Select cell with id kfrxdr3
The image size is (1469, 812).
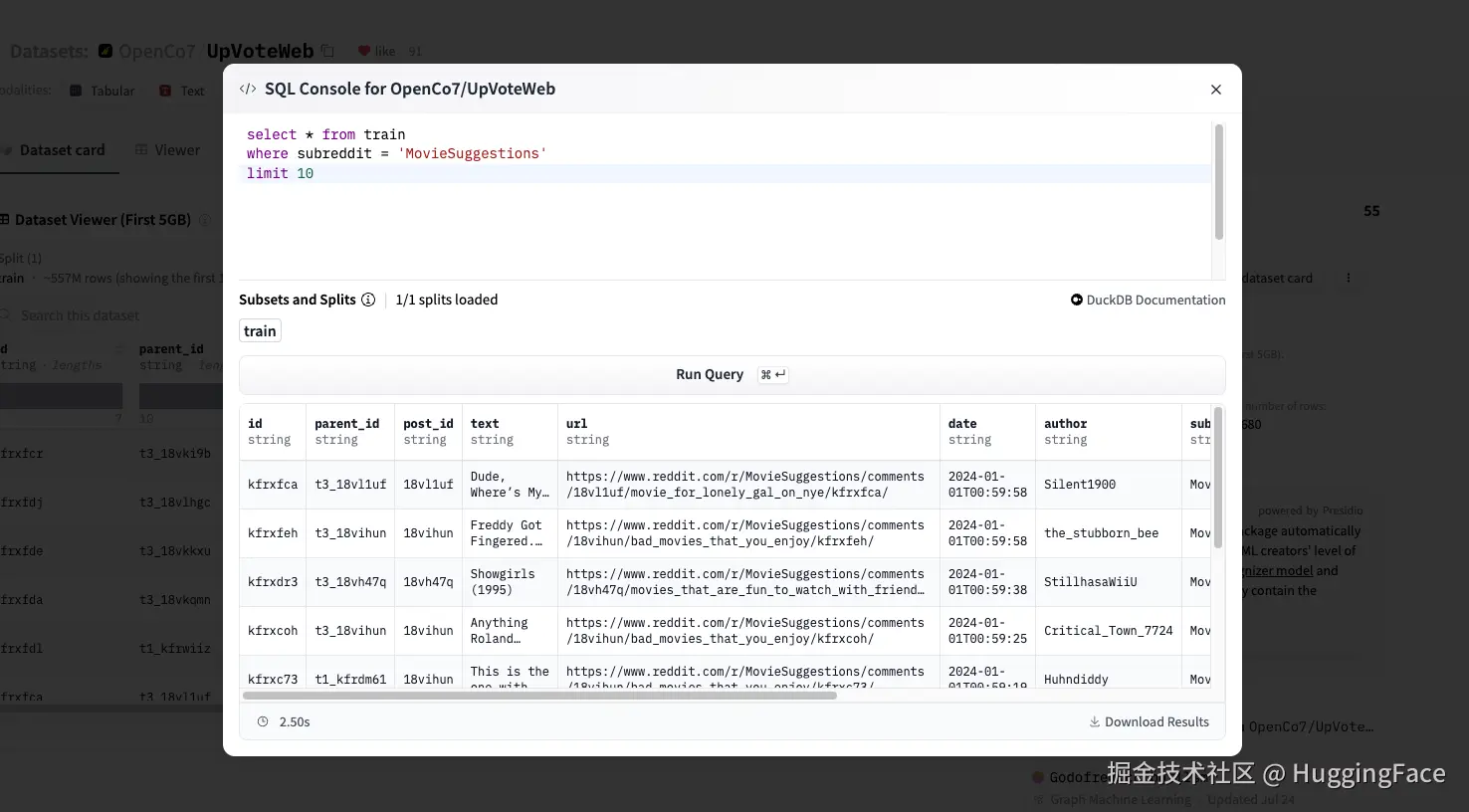[273, 582]
